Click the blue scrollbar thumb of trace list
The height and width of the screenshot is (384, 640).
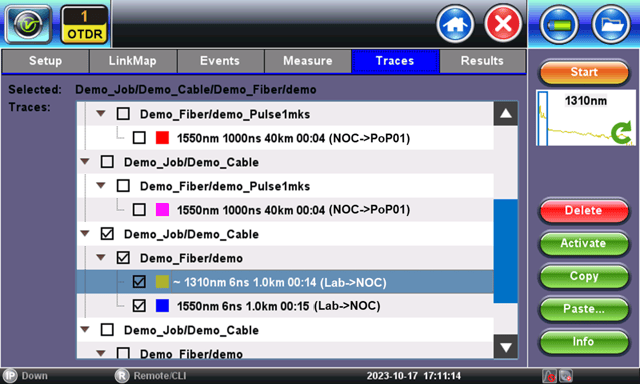point(506,251)
